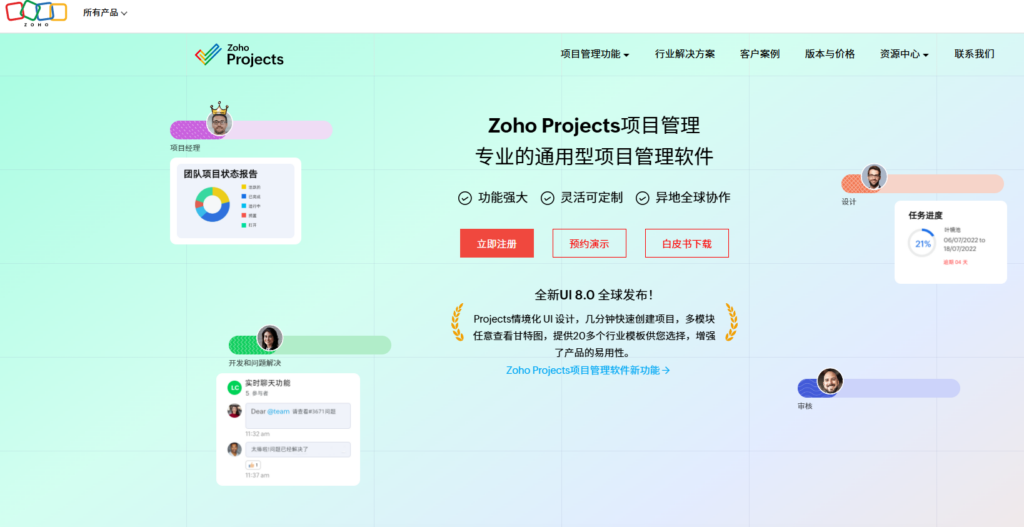The image size is (1024, 527).
Task: Click the 白皮书下载 button
Action: 686,244
